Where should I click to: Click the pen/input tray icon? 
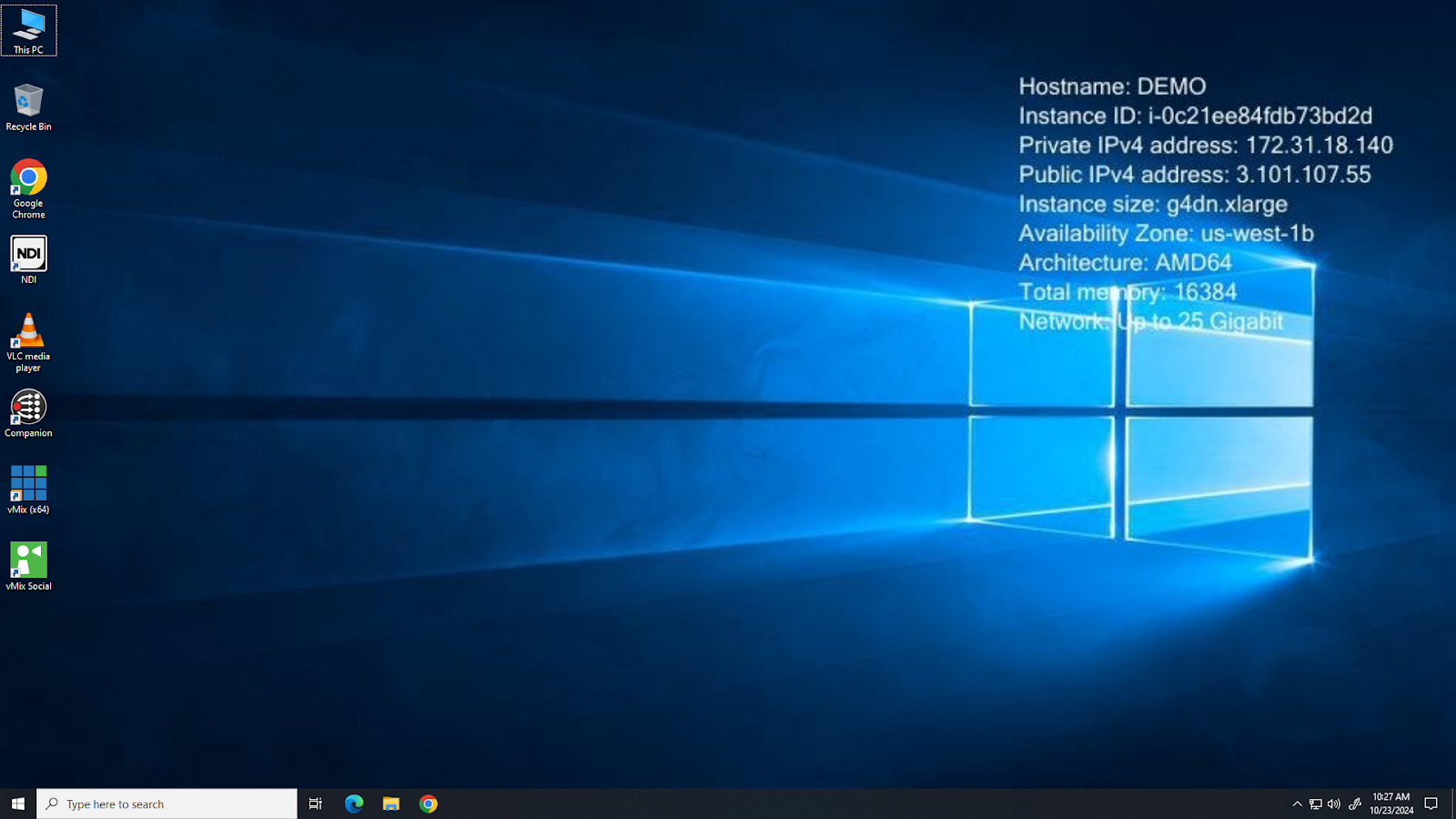pos(1355,804)
